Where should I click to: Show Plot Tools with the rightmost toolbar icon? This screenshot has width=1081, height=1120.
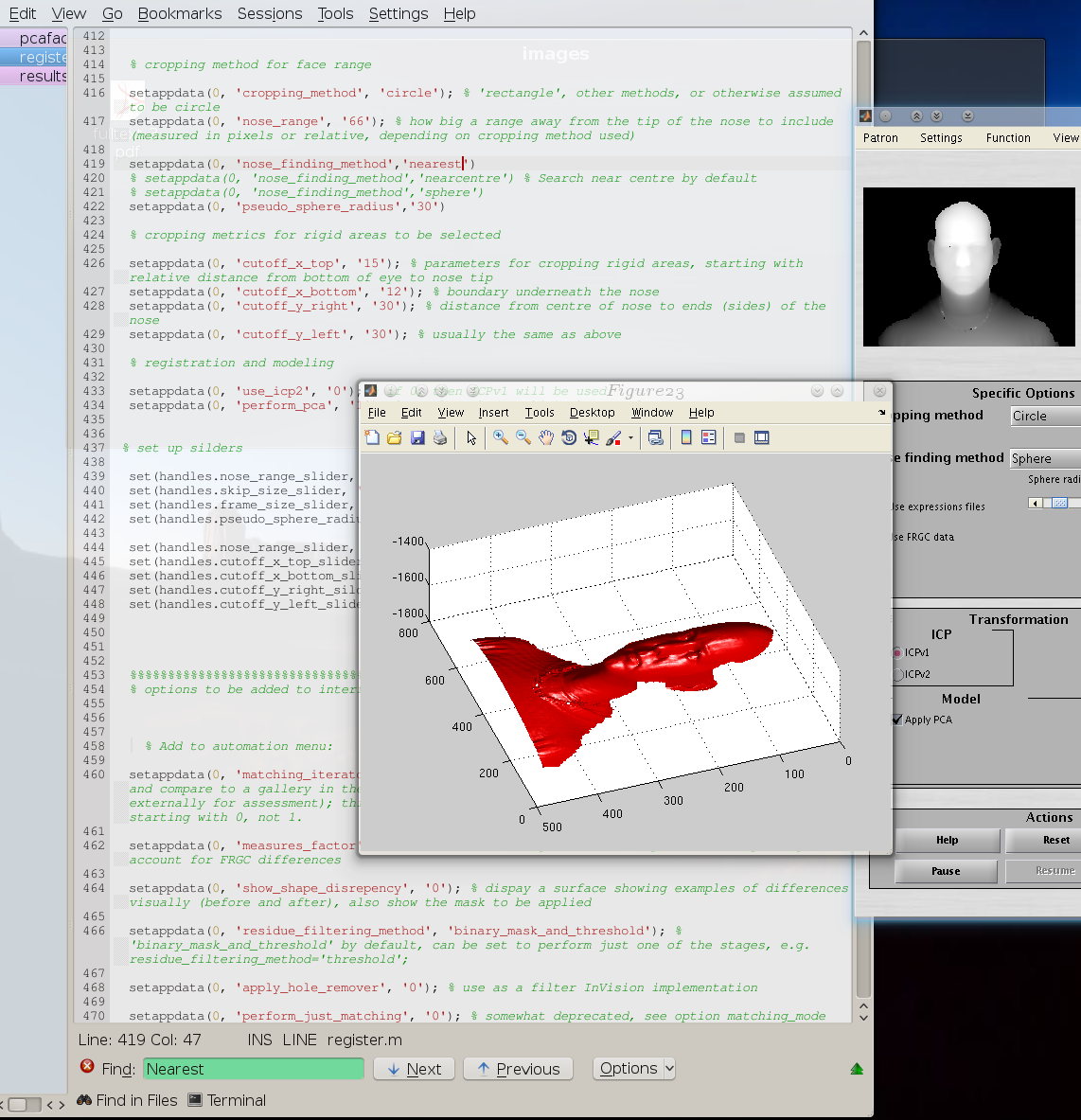tap(762, 437)
